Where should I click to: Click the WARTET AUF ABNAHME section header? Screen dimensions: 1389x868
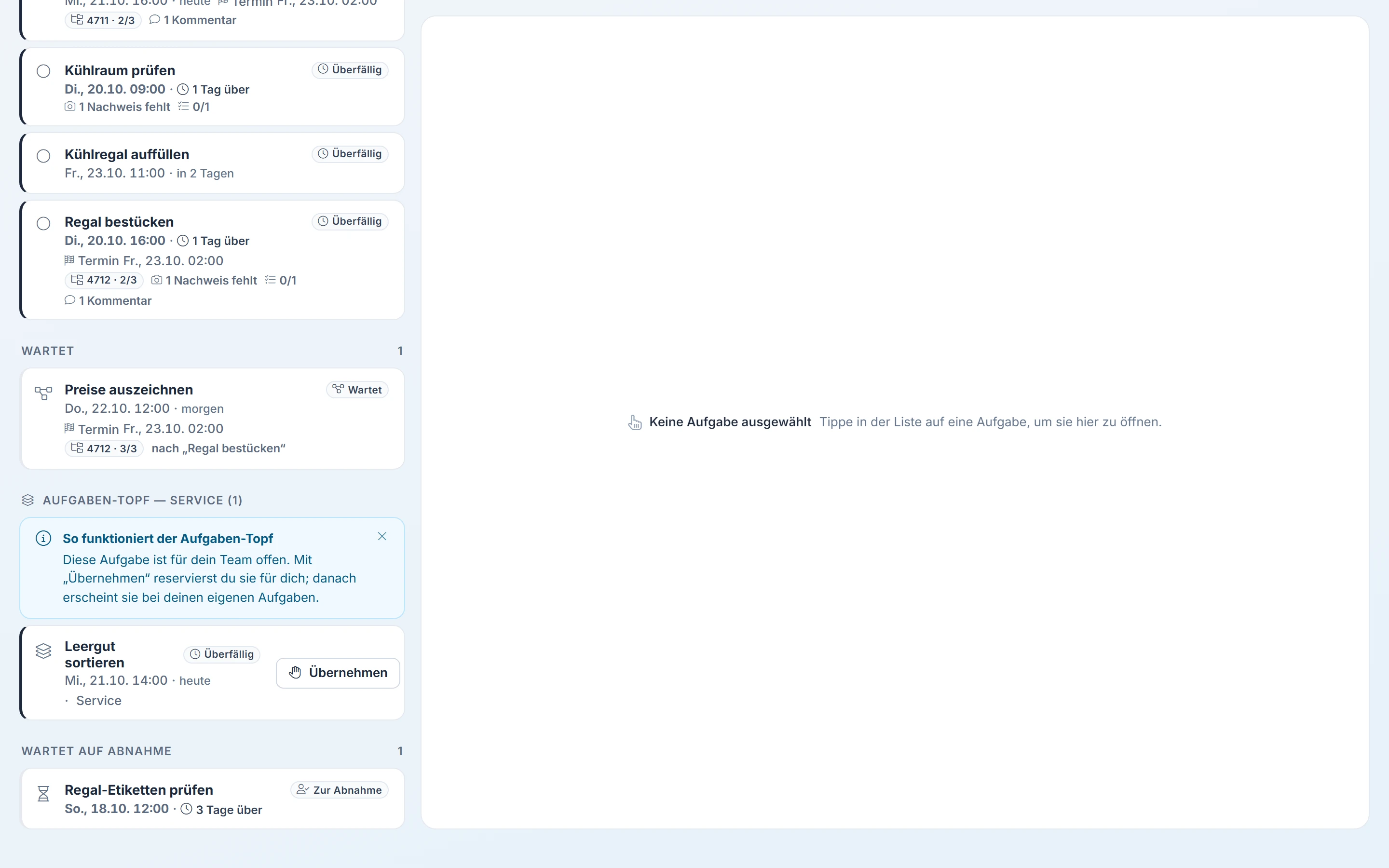point(96,751)
